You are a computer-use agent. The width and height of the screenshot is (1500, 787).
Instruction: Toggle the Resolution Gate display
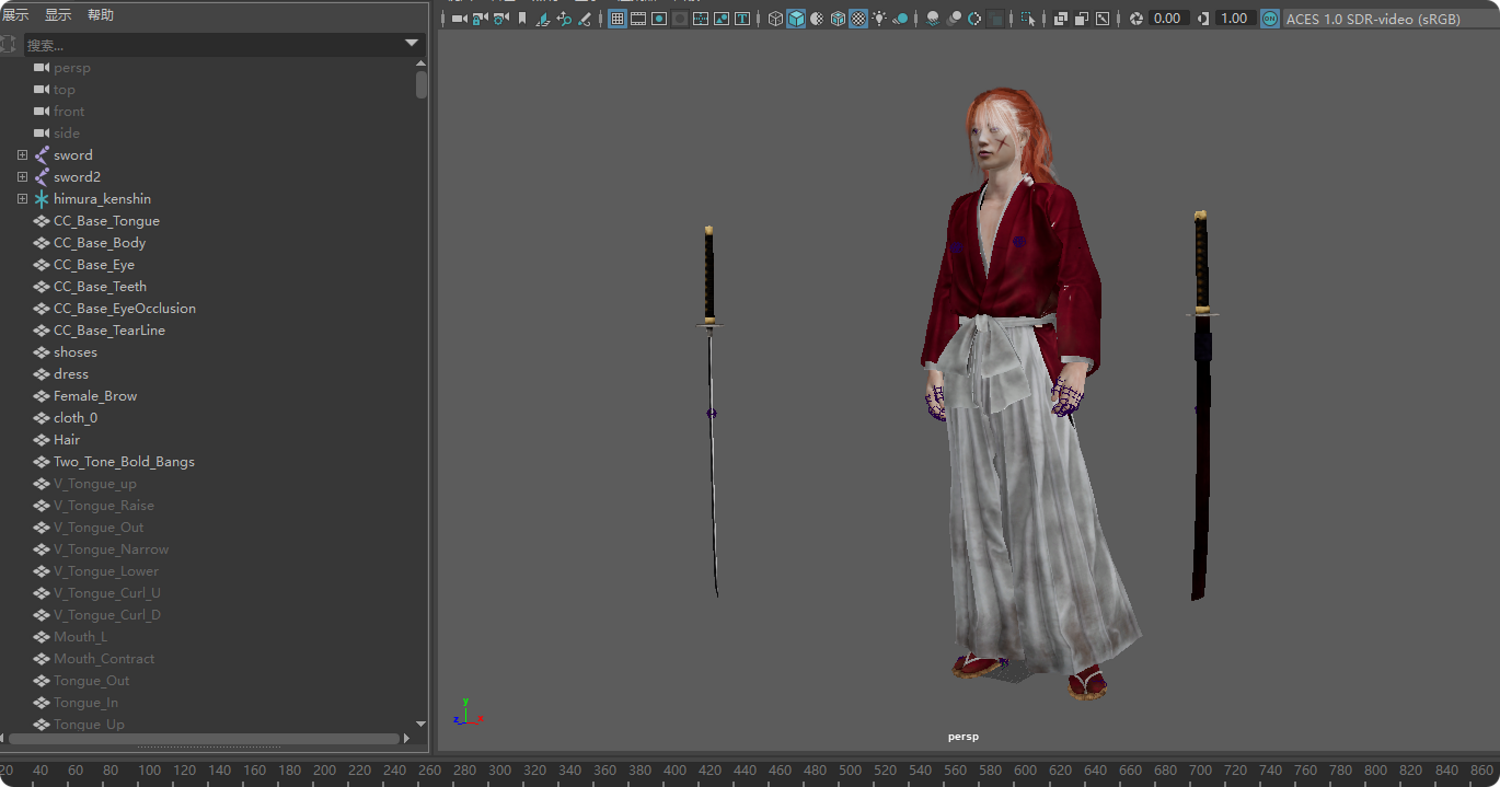click(659, 18)
